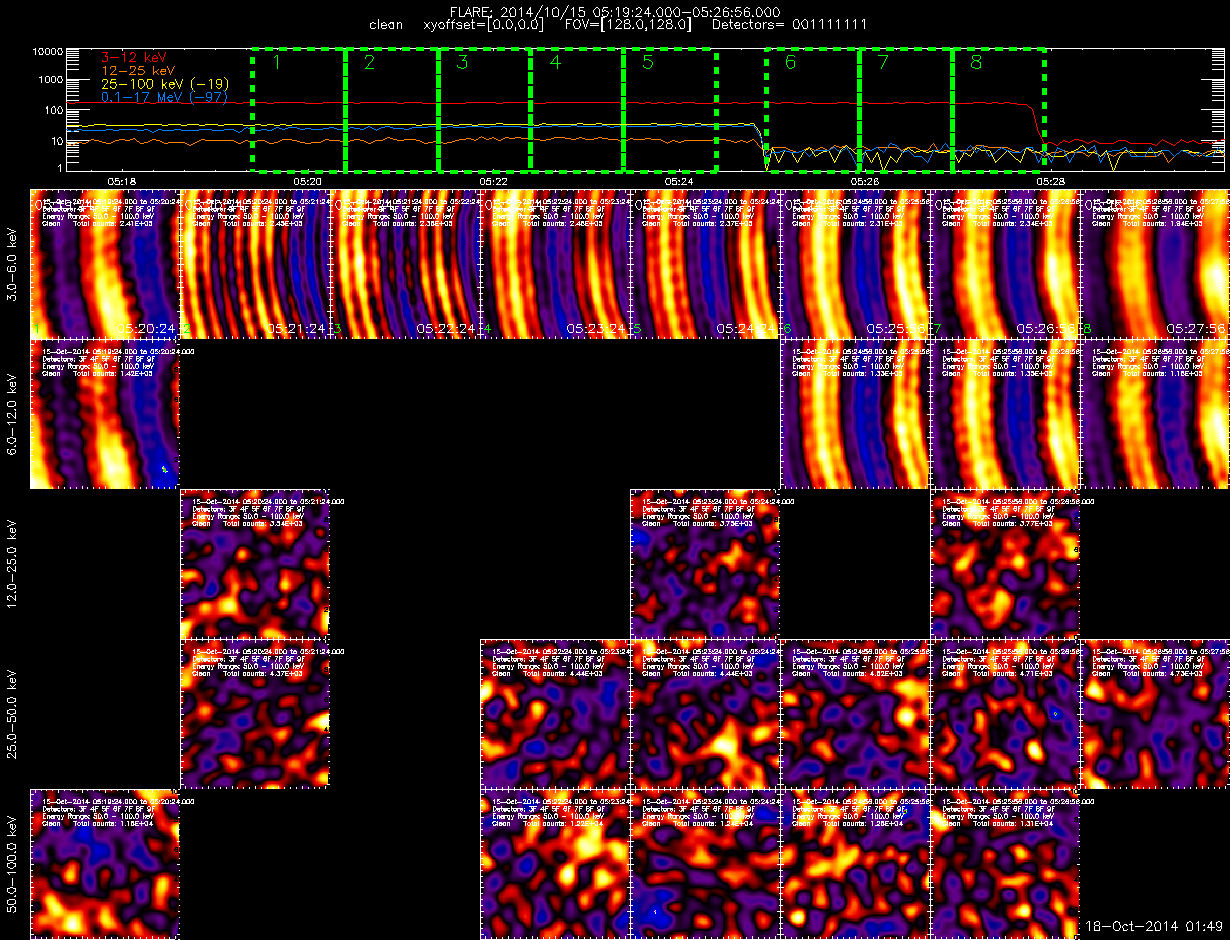Click the 05:22 time axis label
The height and width of the screenshot is (940, 1230).
pos(494,182)
